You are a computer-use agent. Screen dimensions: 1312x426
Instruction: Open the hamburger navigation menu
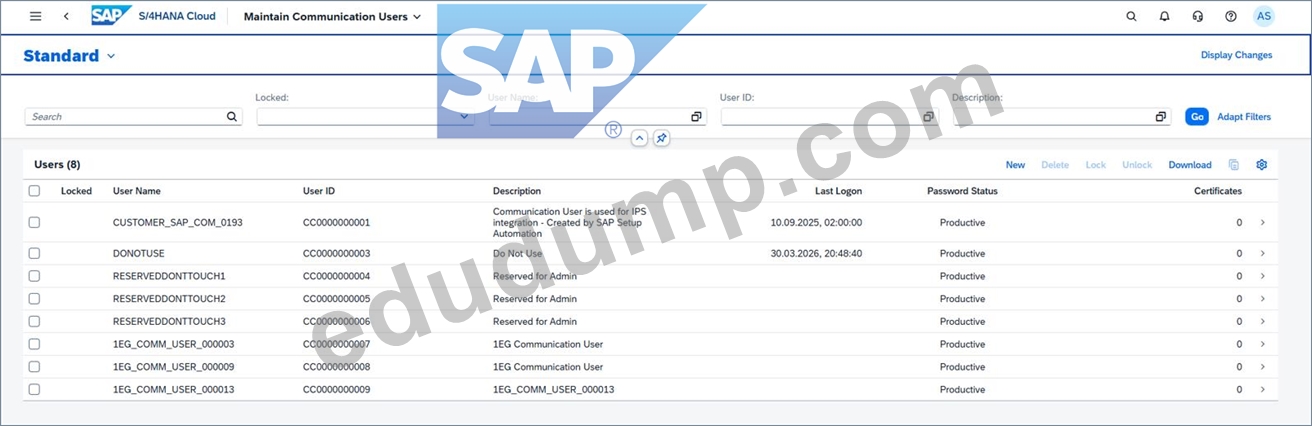(36, 16)
